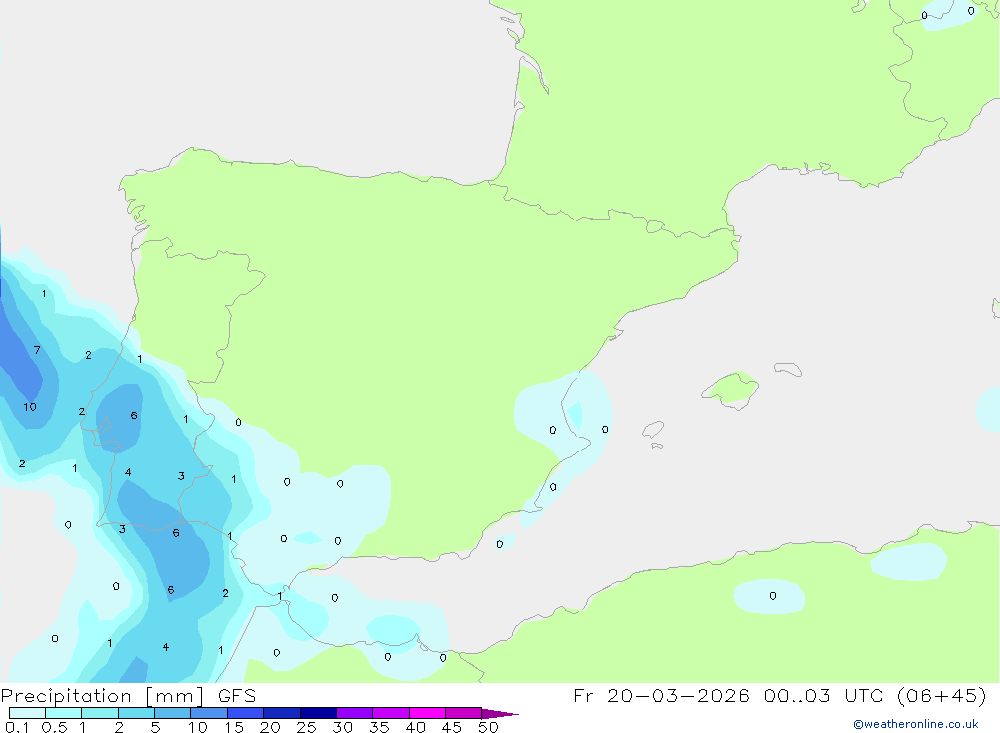Click the "10" precipitation value over the Atlantic

(30, 406)
